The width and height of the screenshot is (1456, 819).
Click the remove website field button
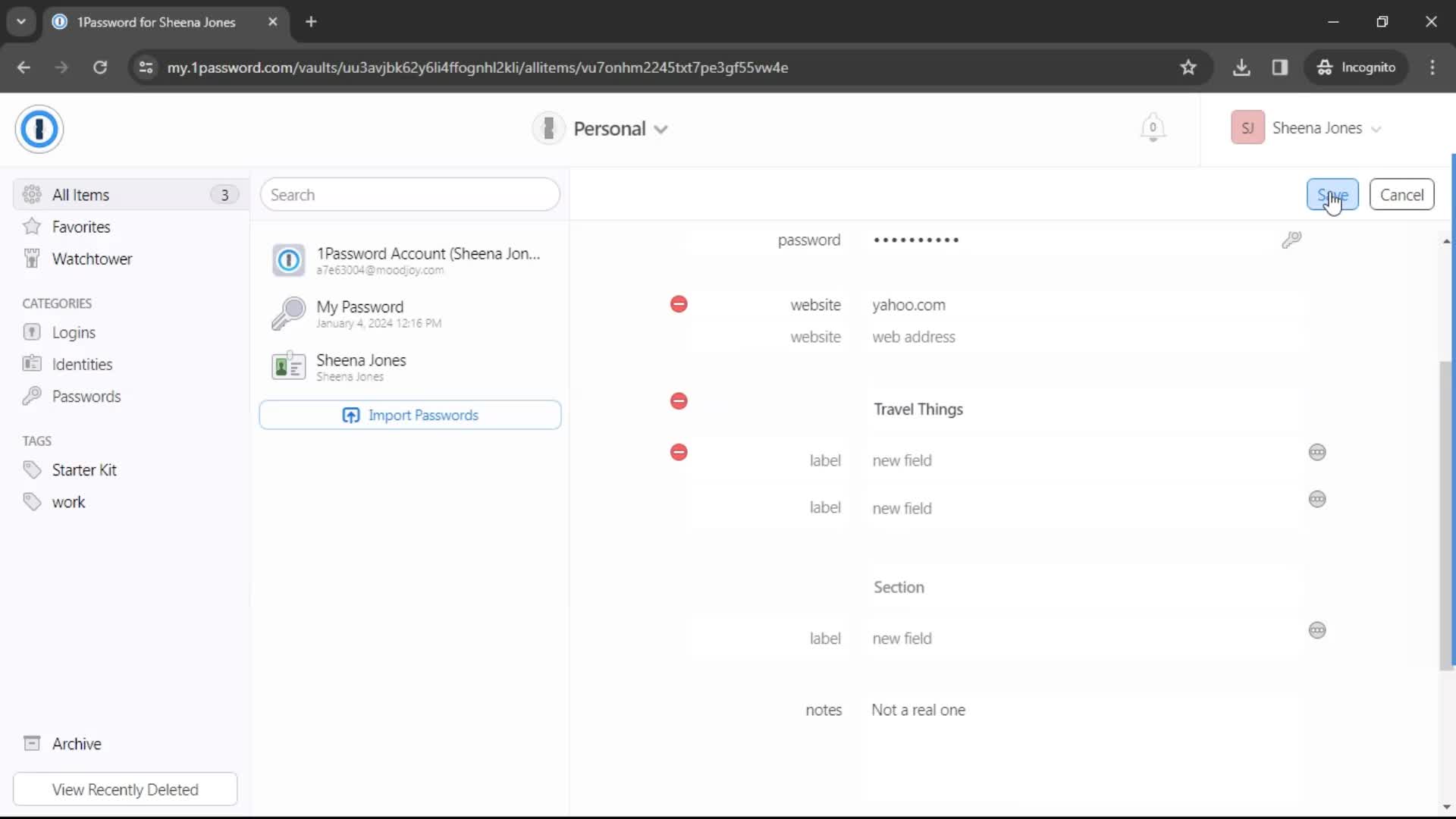(x=678, y=304)
